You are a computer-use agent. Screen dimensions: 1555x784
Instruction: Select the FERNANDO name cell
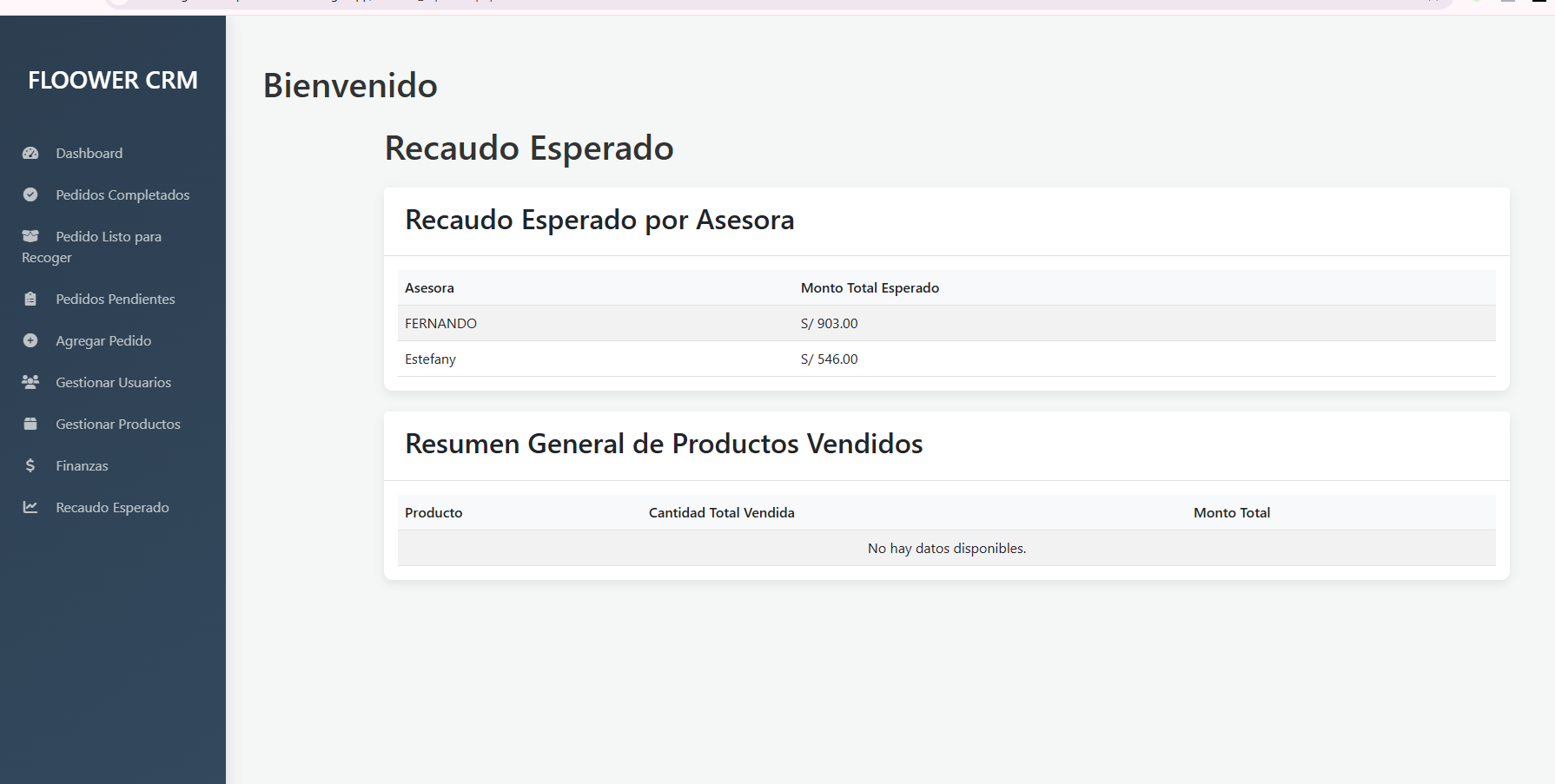440,324
